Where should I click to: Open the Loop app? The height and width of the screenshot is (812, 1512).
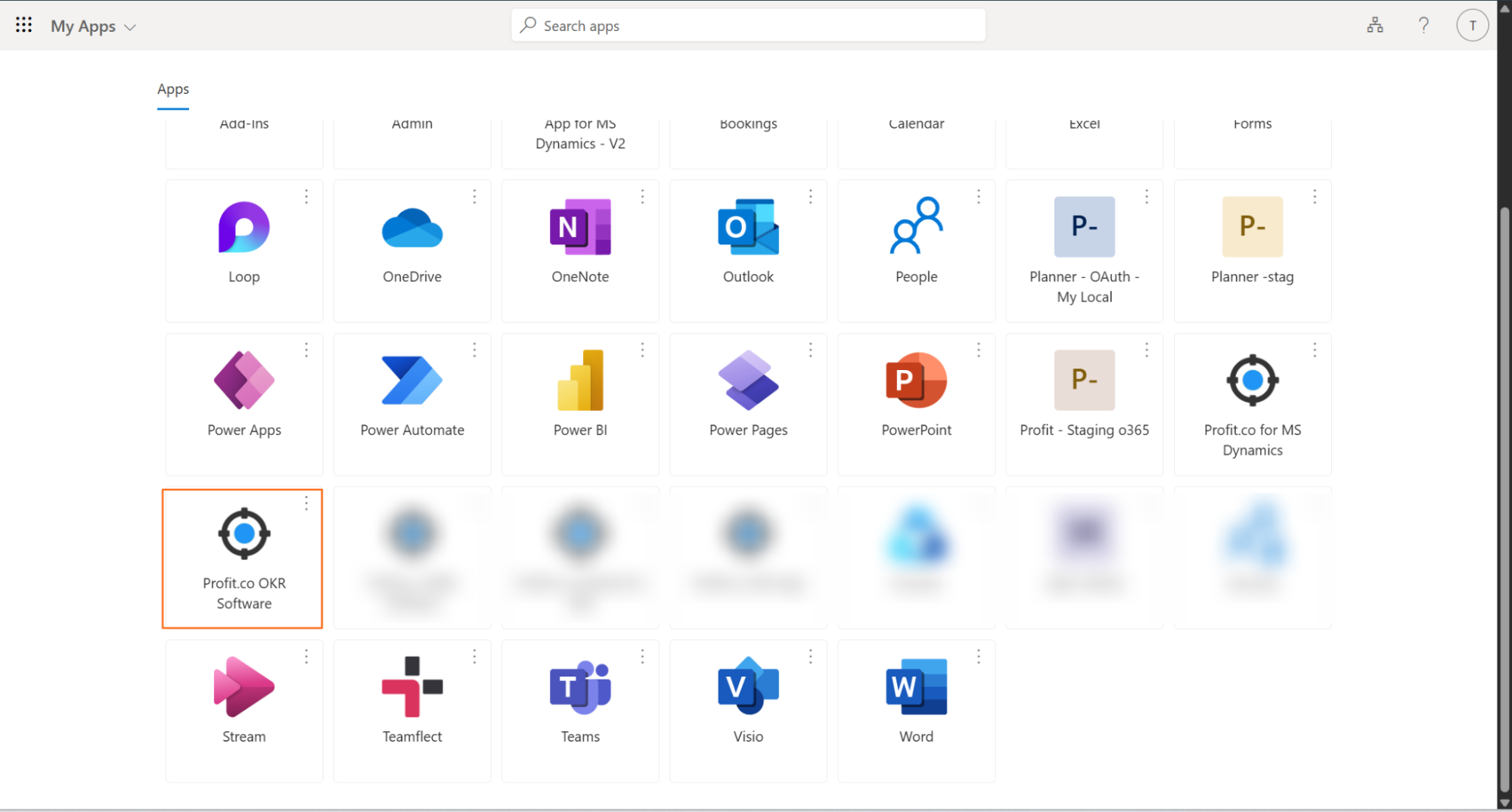(x=244, y=250)
